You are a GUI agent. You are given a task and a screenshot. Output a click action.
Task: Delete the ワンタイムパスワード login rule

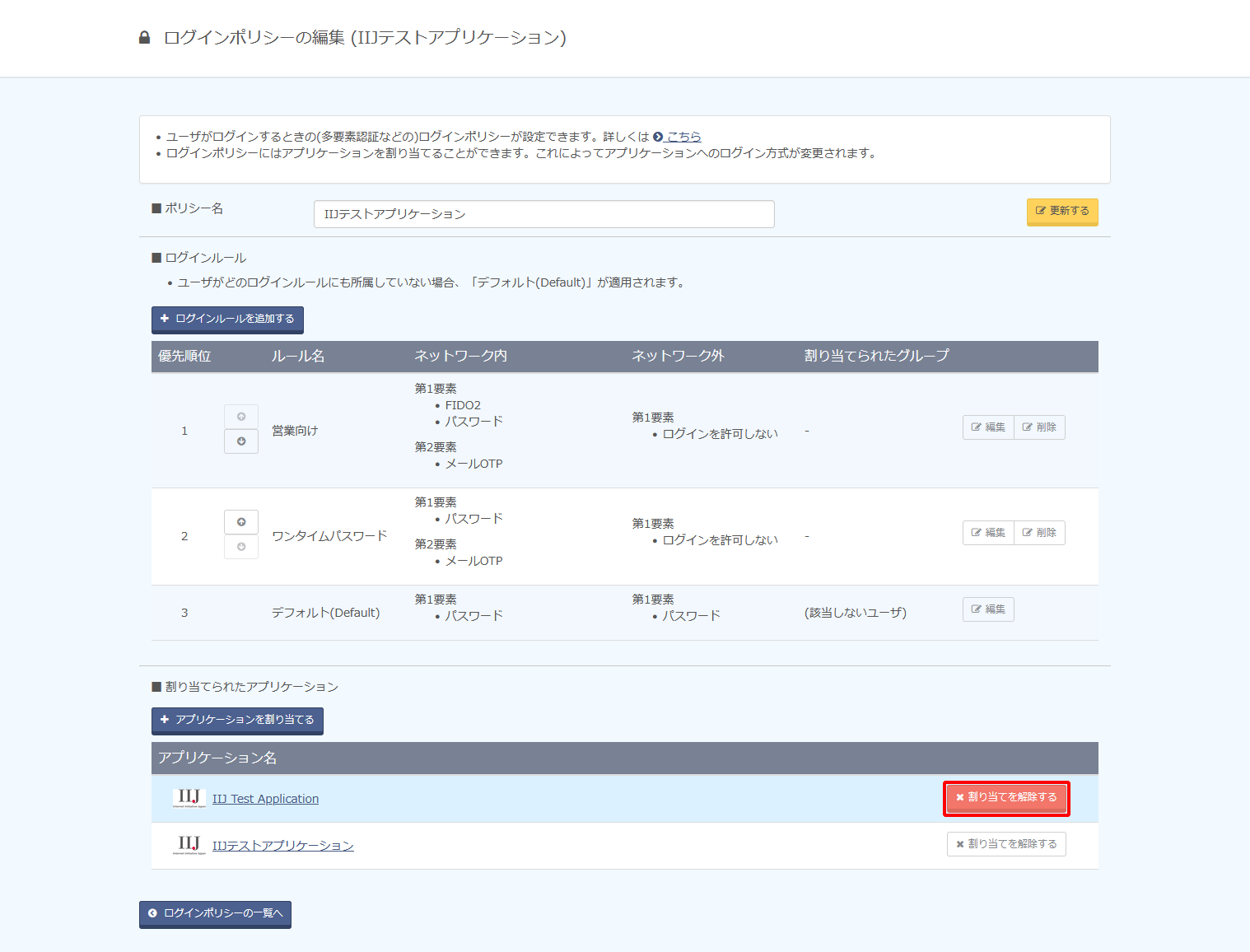1039,533
